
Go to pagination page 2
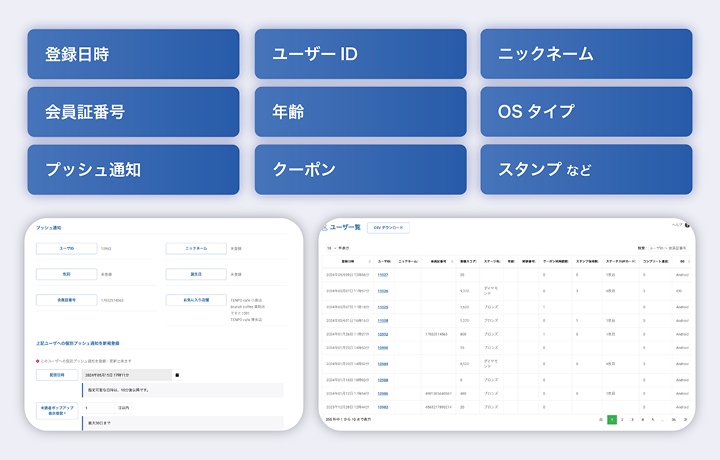(x=622, y=420)
